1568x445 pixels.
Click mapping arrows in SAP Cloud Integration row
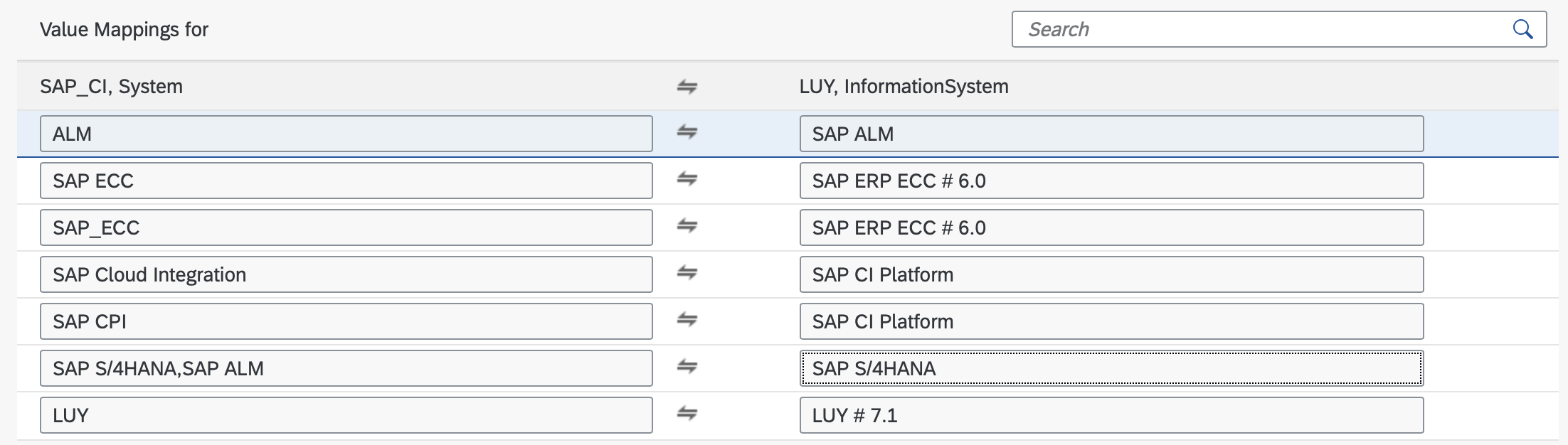687,273
